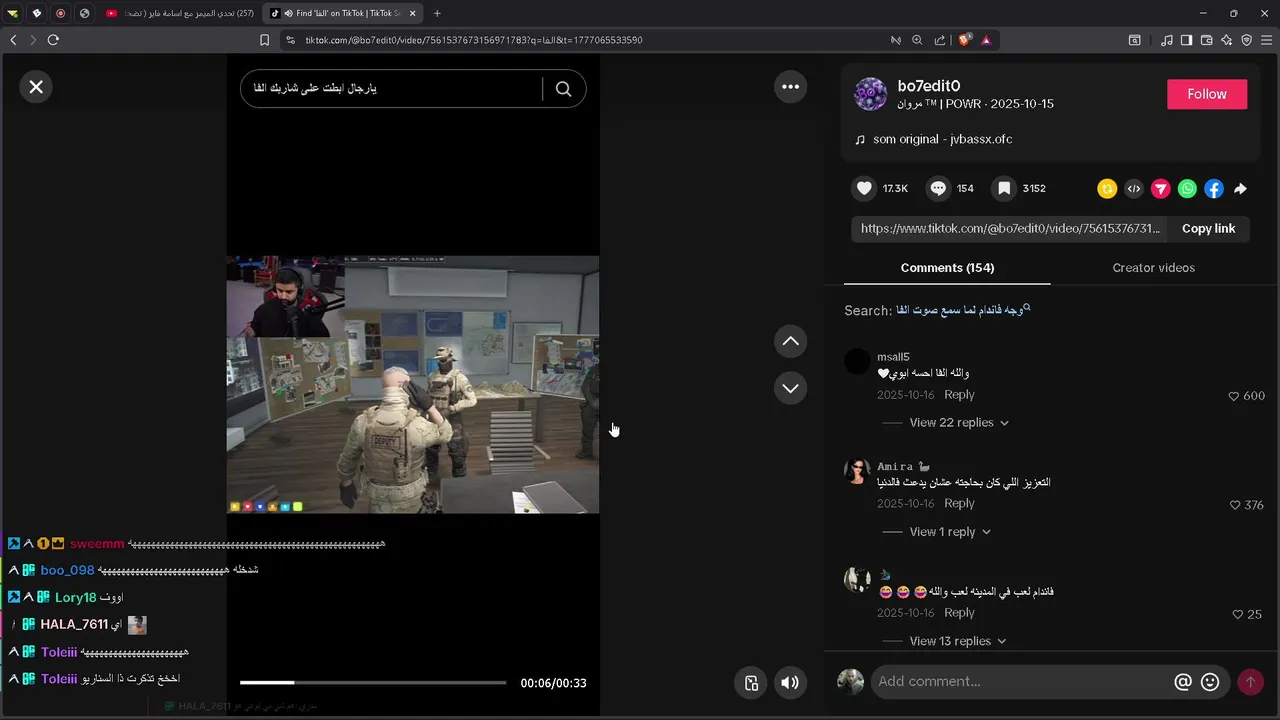The width and height of the screenshot is (1280, 720).
Task: Open the browser hamburger main menu
Action: 1266,40
